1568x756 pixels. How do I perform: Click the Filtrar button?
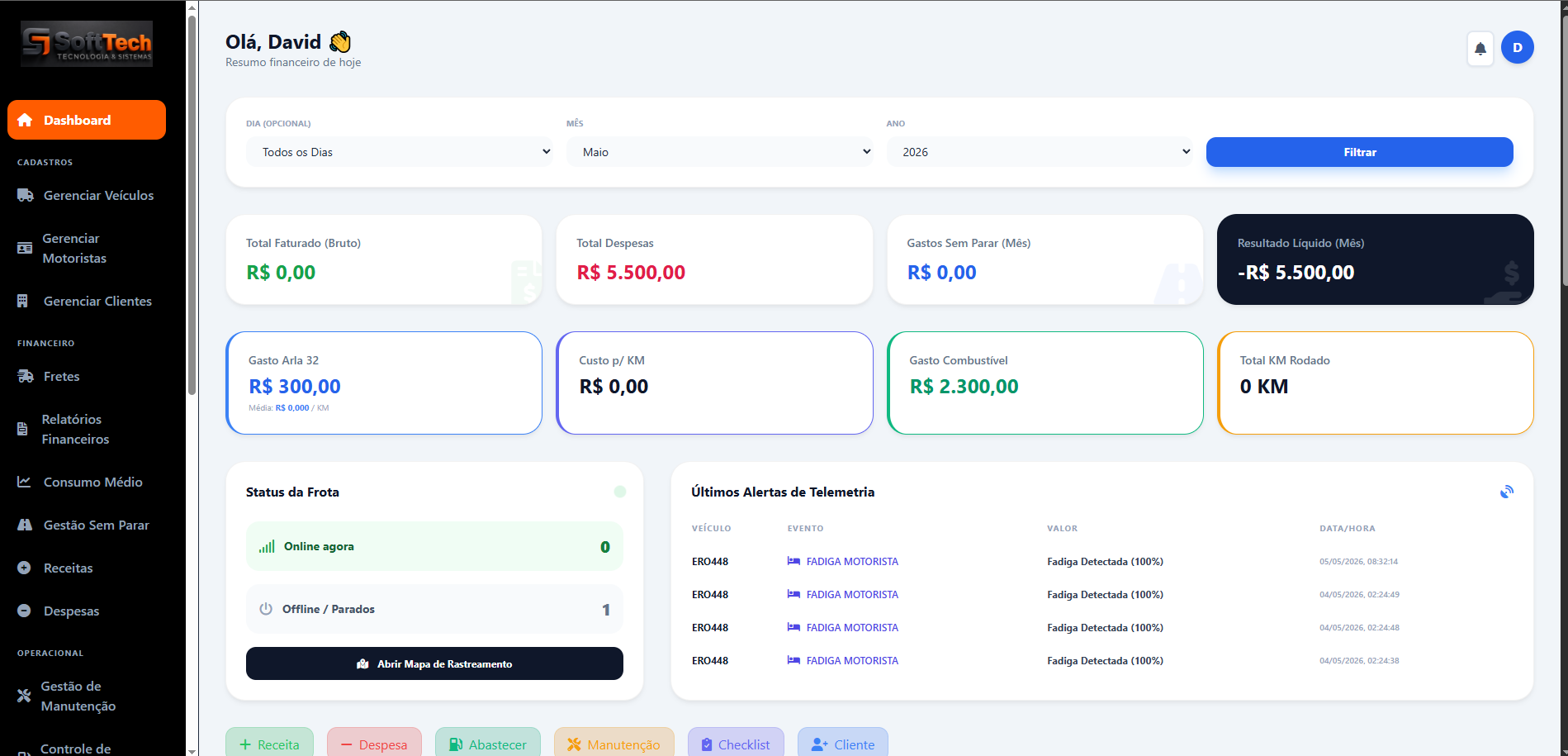pyautogui.click(x=1359, y=152)
